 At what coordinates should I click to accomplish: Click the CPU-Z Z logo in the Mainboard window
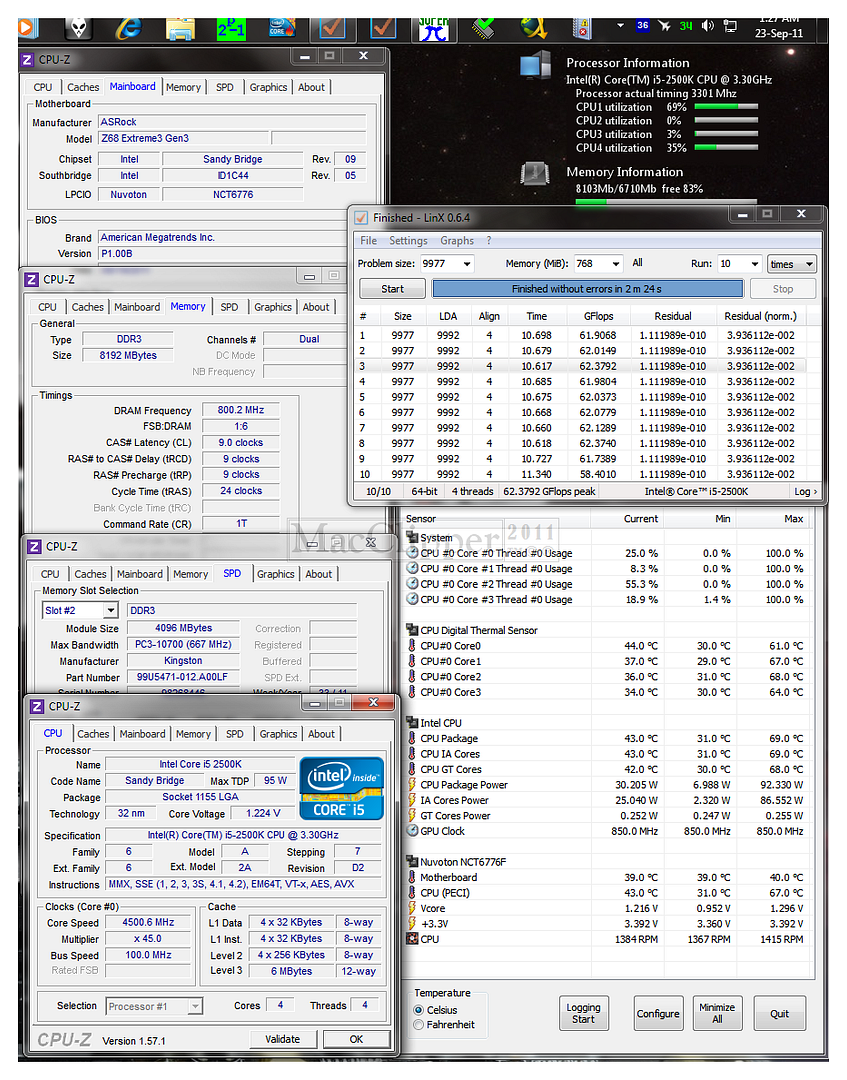point(27,60)
